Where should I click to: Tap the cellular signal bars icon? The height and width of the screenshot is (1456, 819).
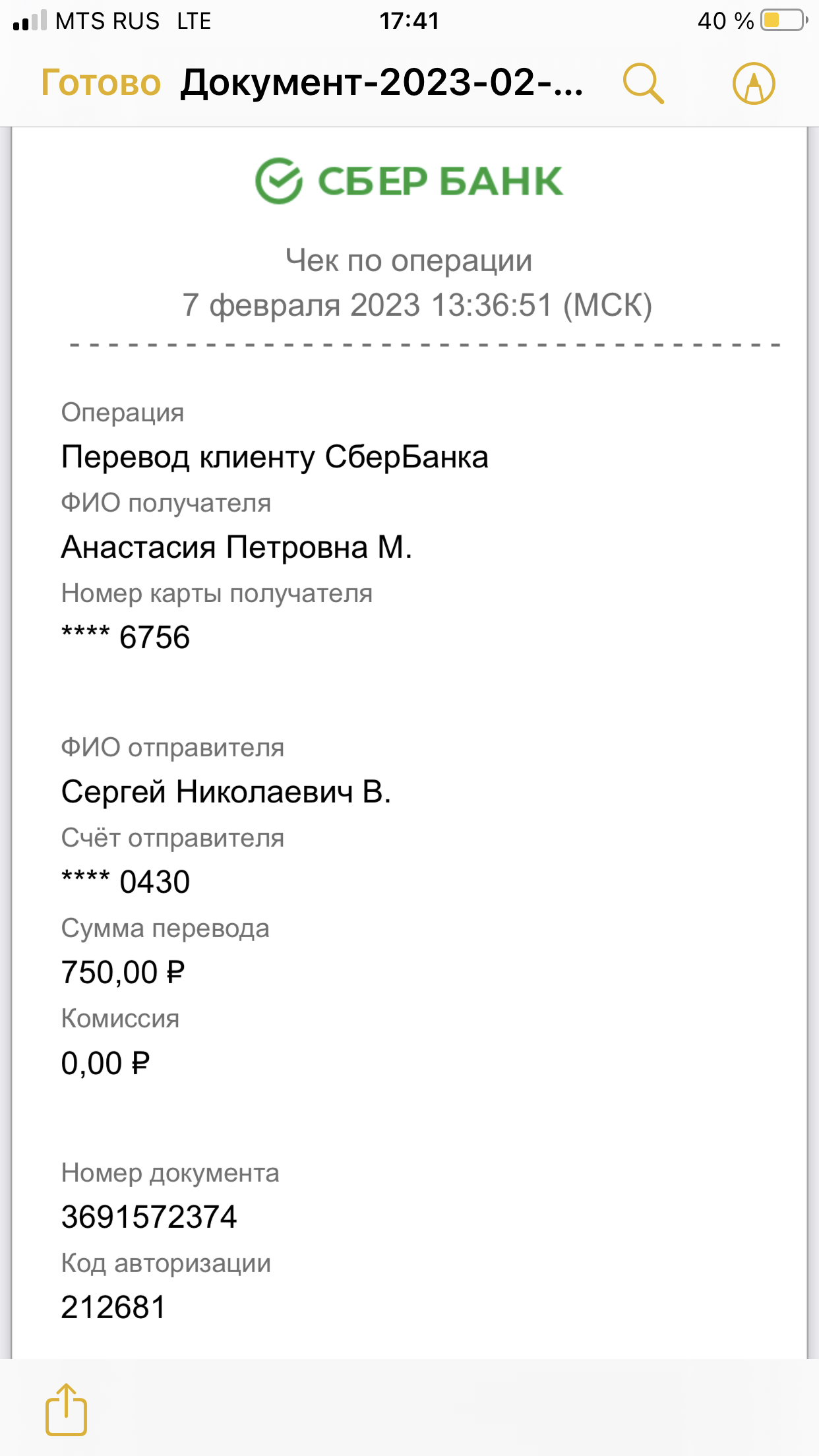coord(30,20)
